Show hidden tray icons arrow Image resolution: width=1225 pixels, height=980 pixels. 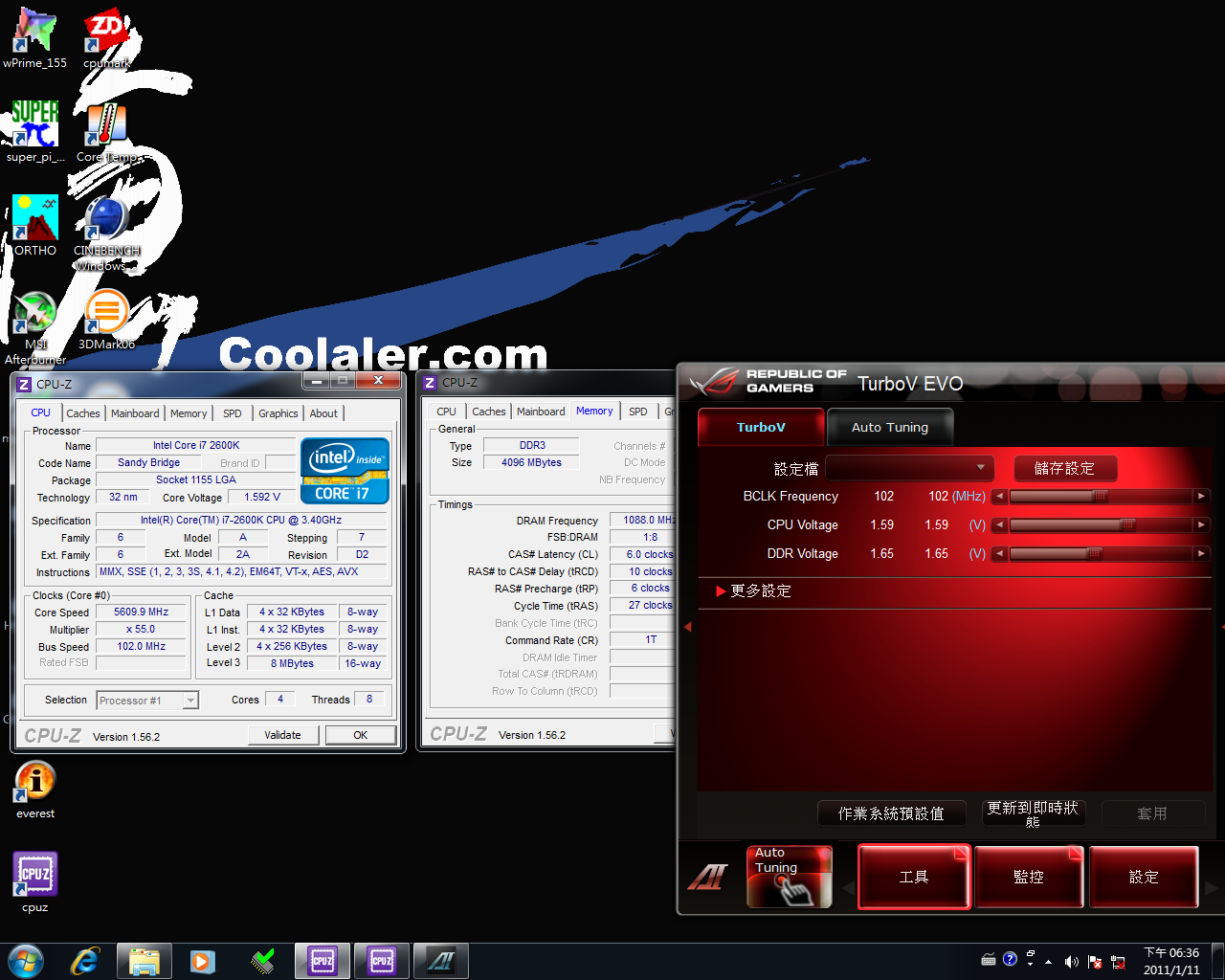point(1049,962)
